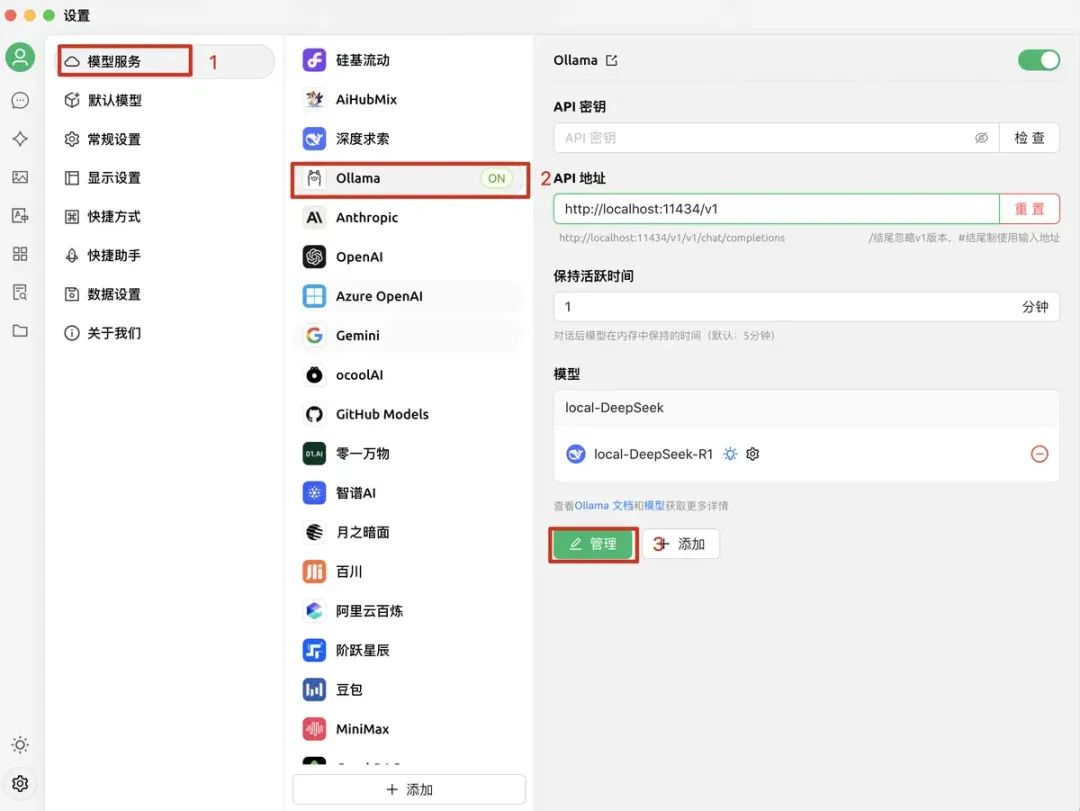1080x811 pixels.
Task: Open Ollama external link icon
Action: coord(612,61)
